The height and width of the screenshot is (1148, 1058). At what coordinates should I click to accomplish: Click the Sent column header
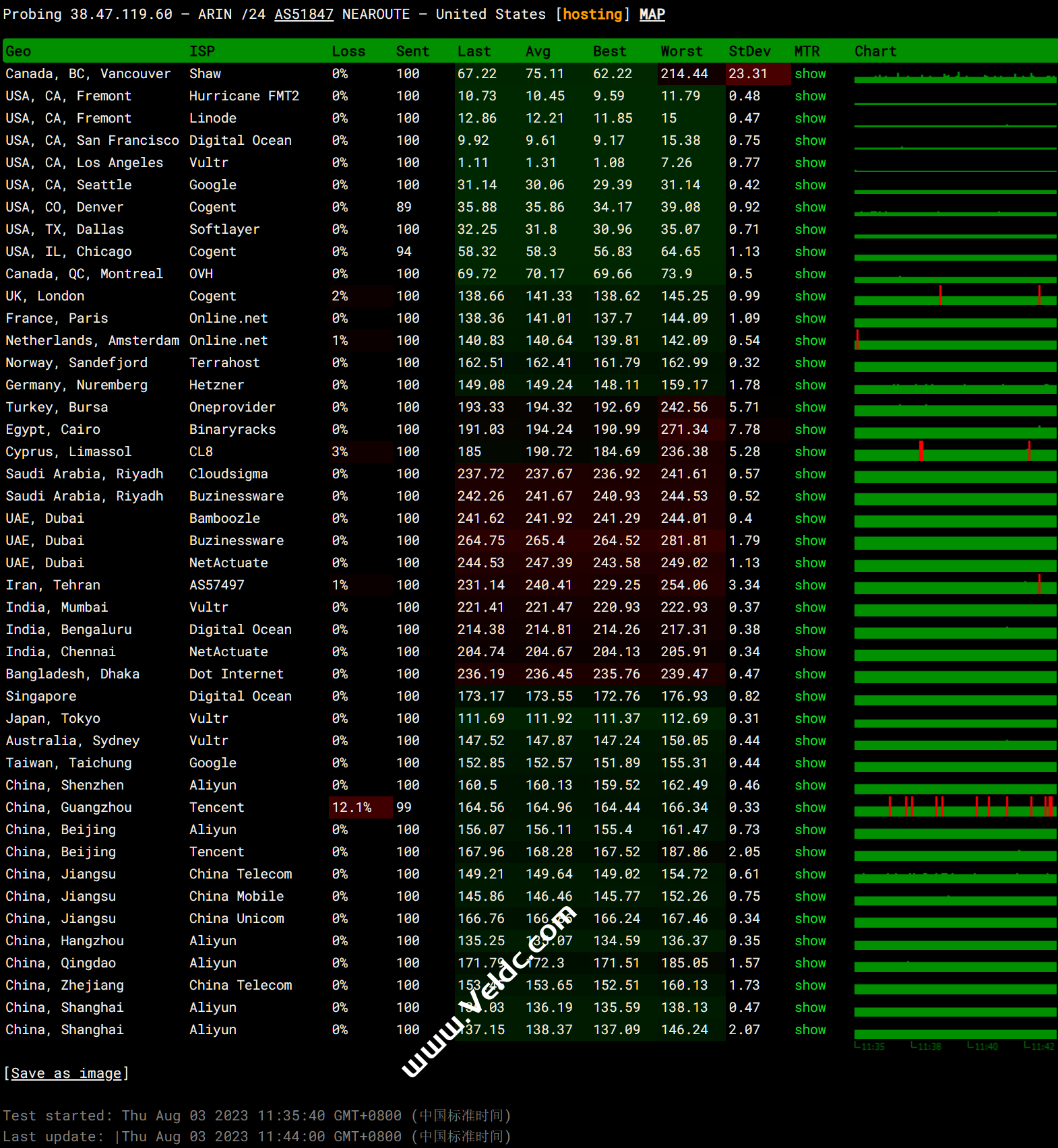pos(412,51)
